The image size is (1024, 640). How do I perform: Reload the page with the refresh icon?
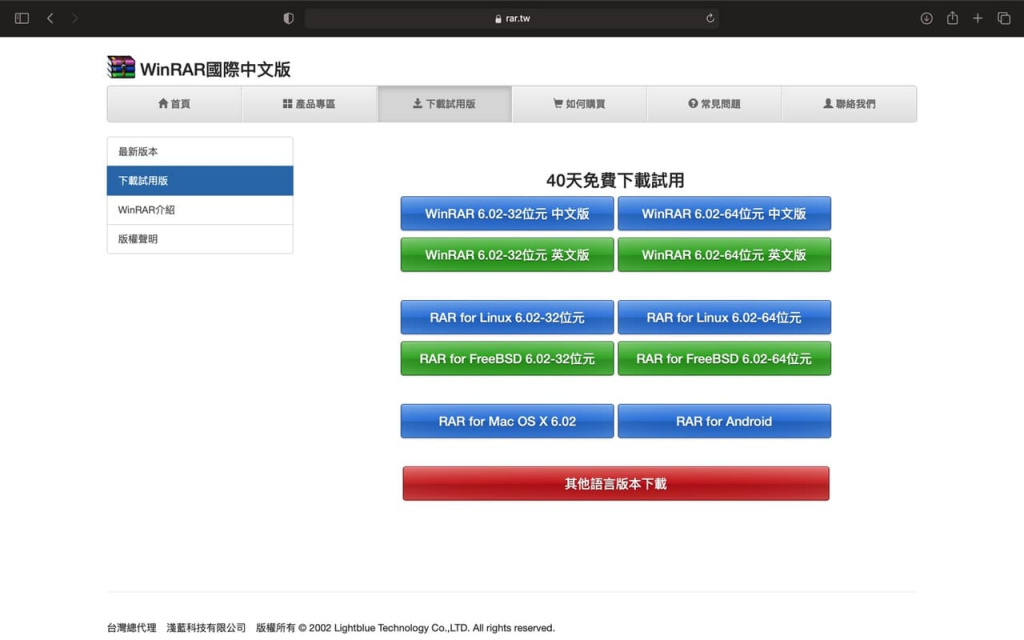point(710,18)
